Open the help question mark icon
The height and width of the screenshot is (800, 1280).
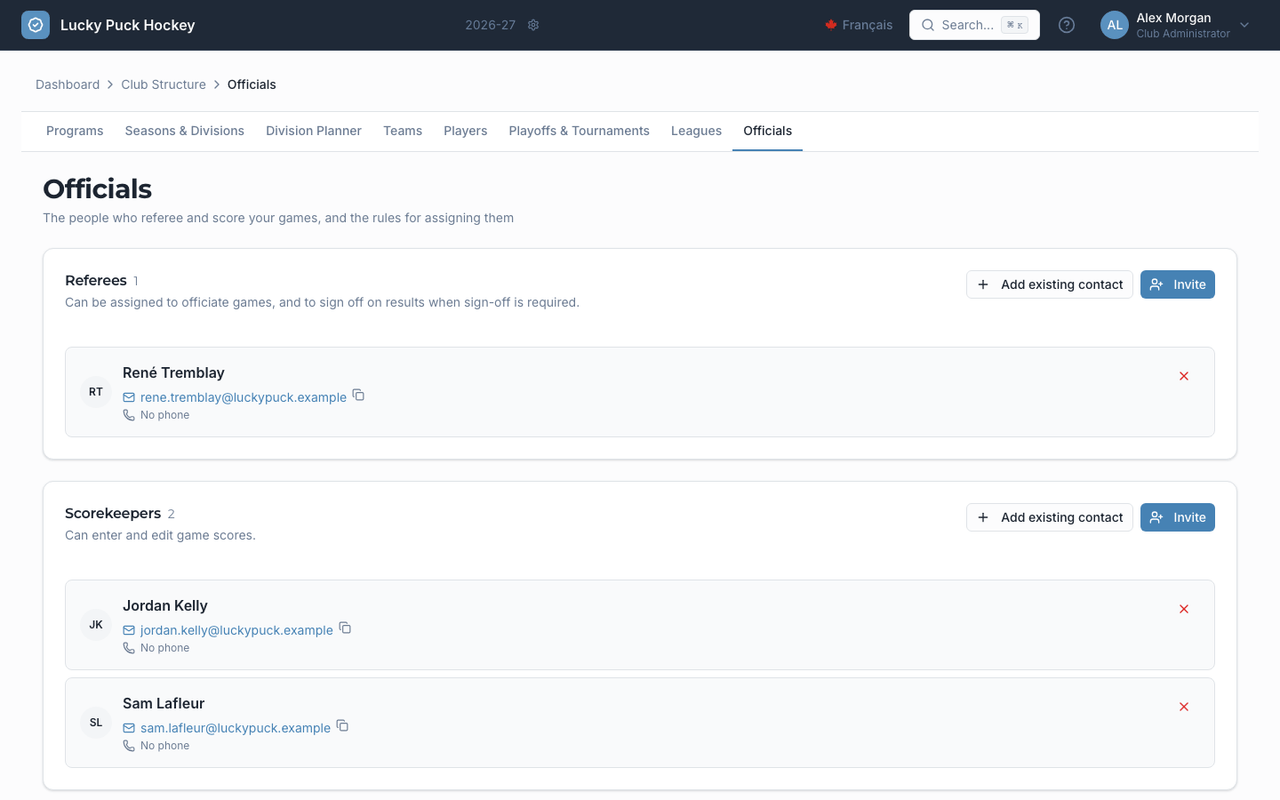[x=1066, y=25]
